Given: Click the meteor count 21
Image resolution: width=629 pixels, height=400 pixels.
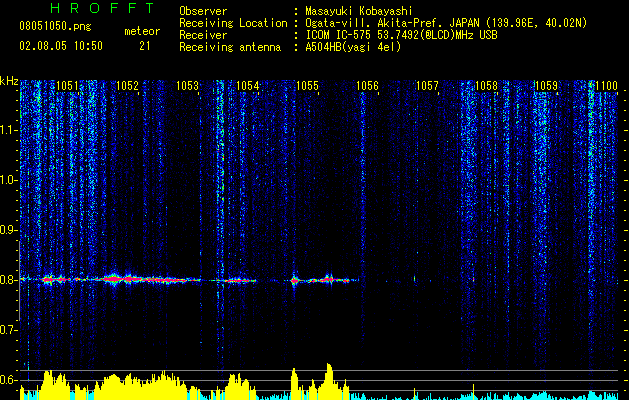Looking at the screenshot, I should tap(144, 46).
